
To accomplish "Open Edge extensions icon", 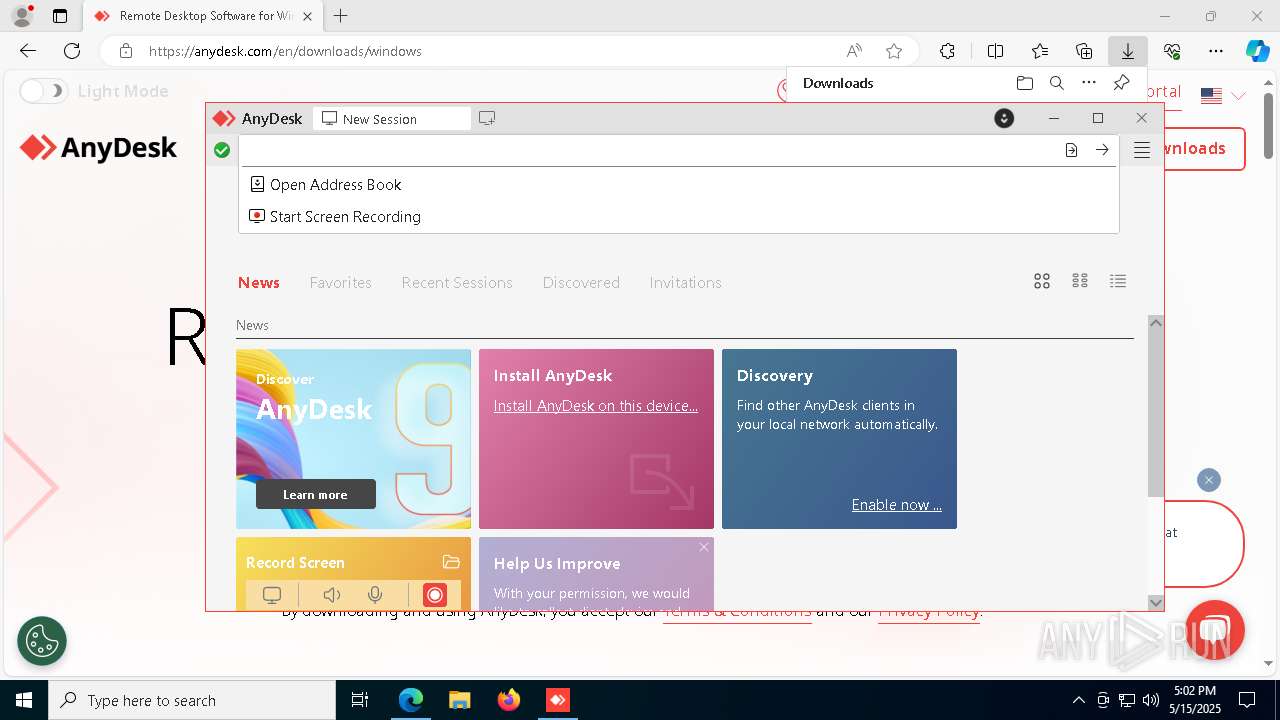I will click(x=947, y=51).
